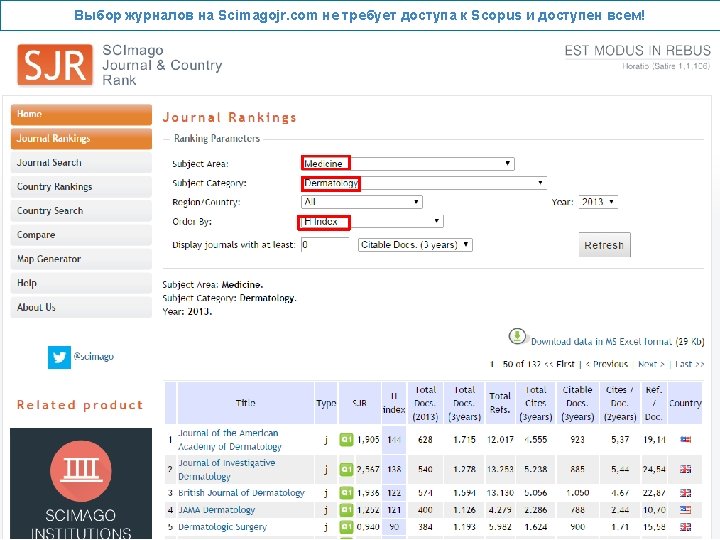Open About Us in the sidebar
The width and height of the screenshot is (720, 540).
click(x=81, y=307)
